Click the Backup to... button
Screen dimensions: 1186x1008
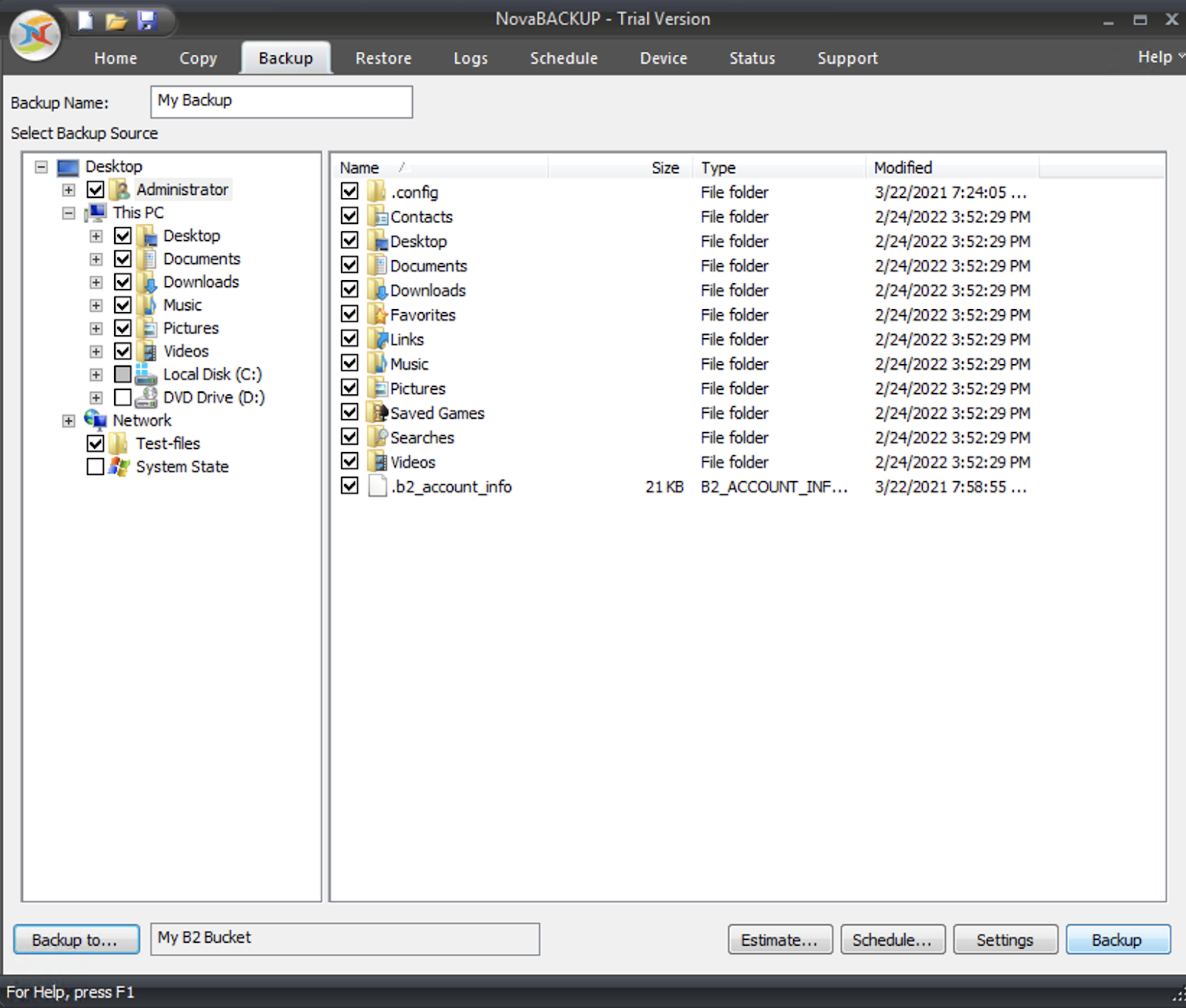pos(76,940)
